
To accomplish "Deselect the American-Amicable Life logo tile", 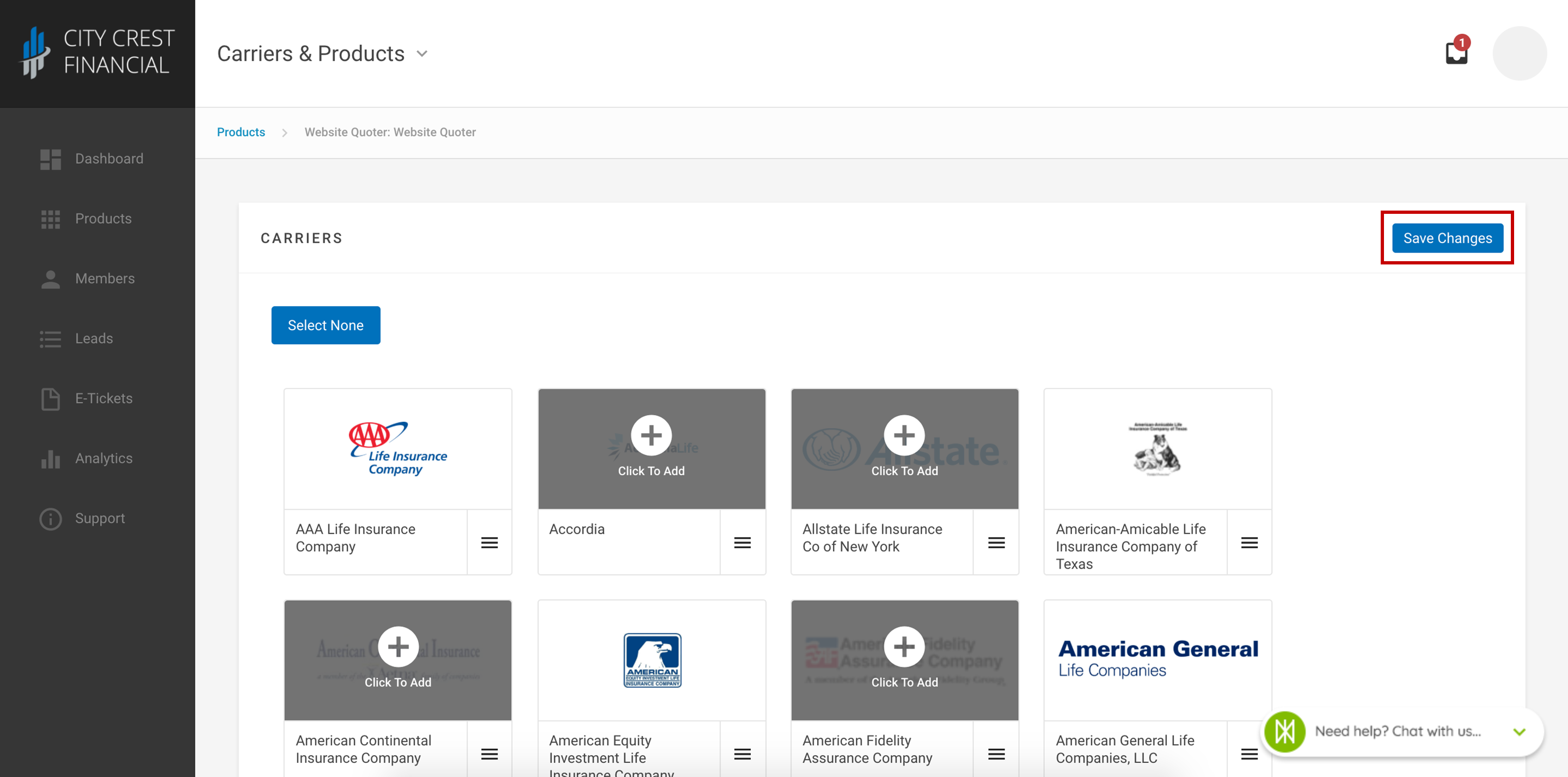I will click(1157, 448).
